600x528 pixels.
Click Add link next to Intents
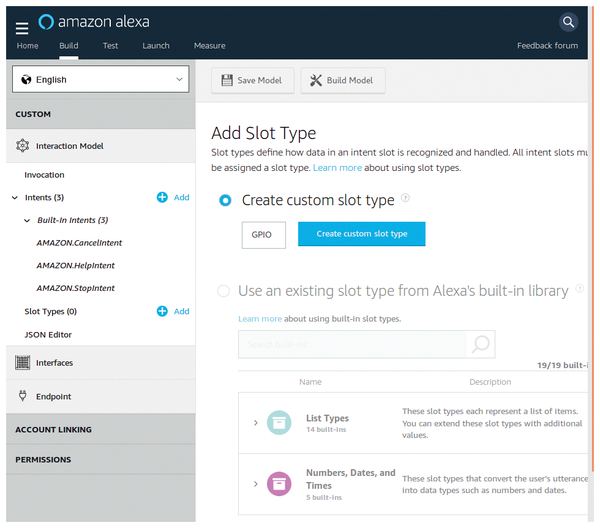click(181, 197)
